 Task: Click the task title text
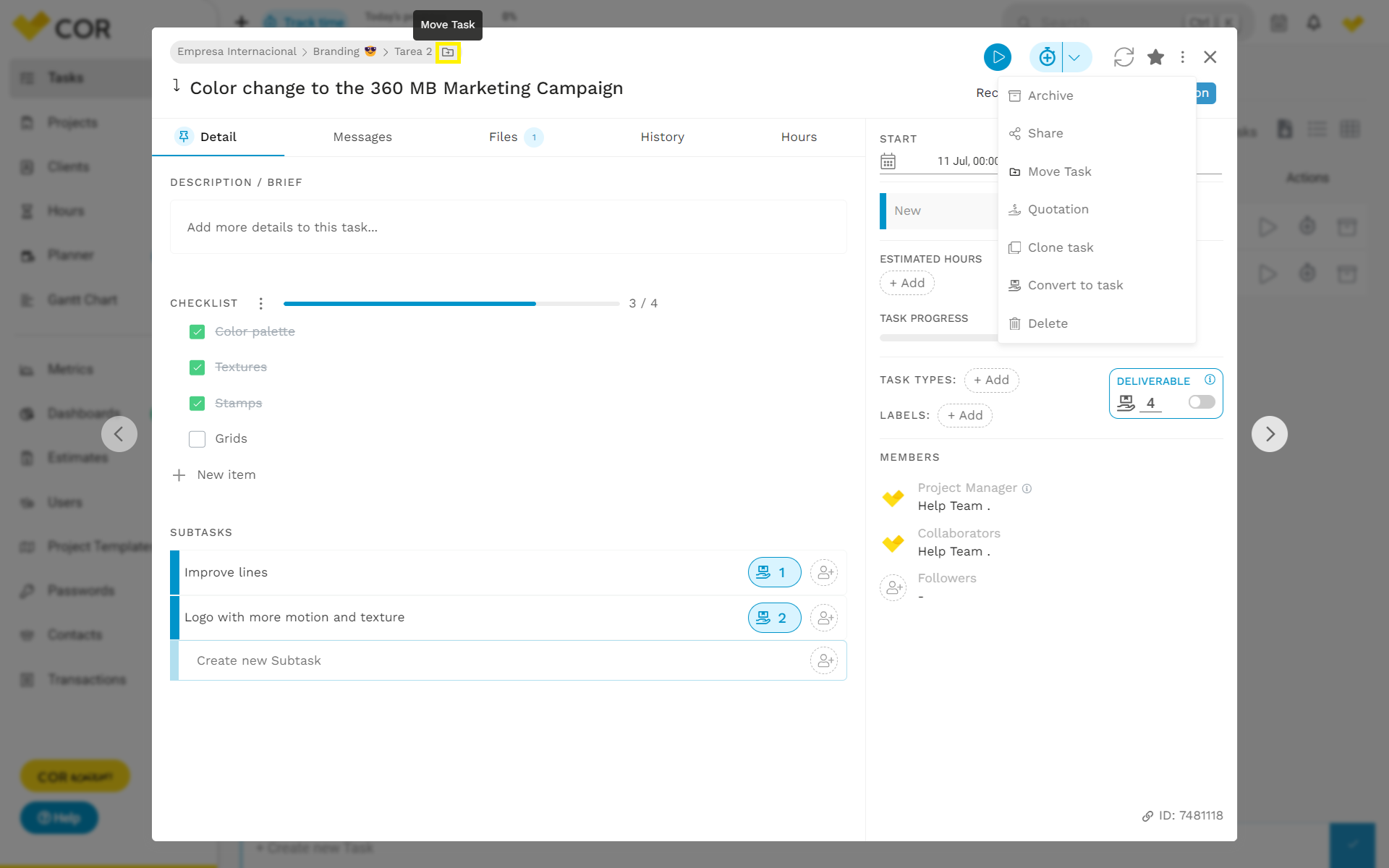[407, 88]
